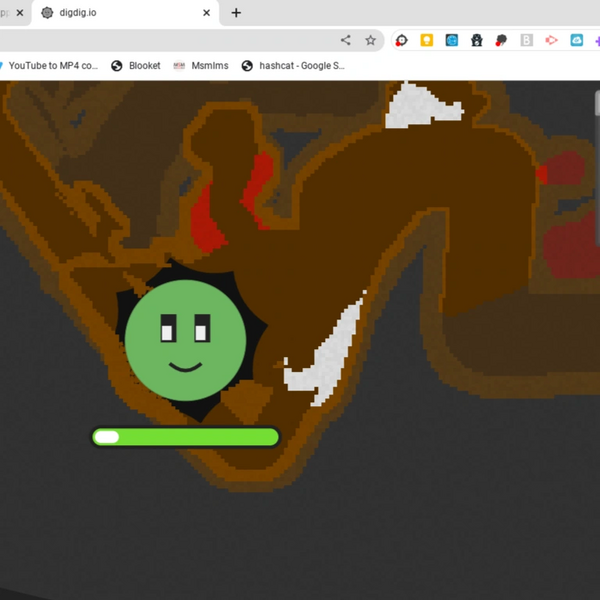The height and width of the screenshot is (600, 600).
Task: Open the YouTube to MP4 bookmark
Action: (x=50, y=66)
